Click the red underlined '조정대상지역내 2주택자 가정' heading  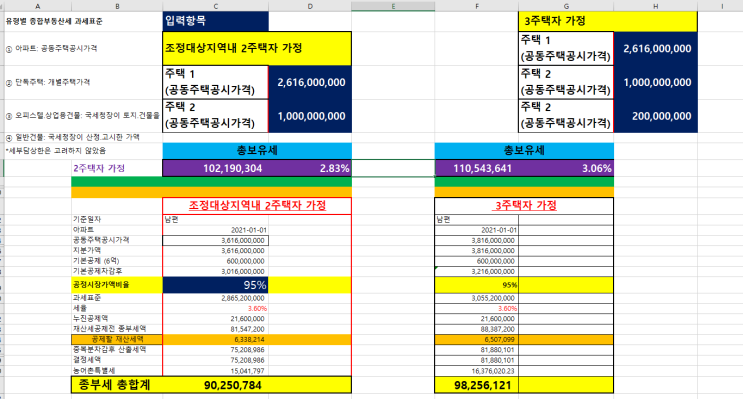tap(257, 206)
